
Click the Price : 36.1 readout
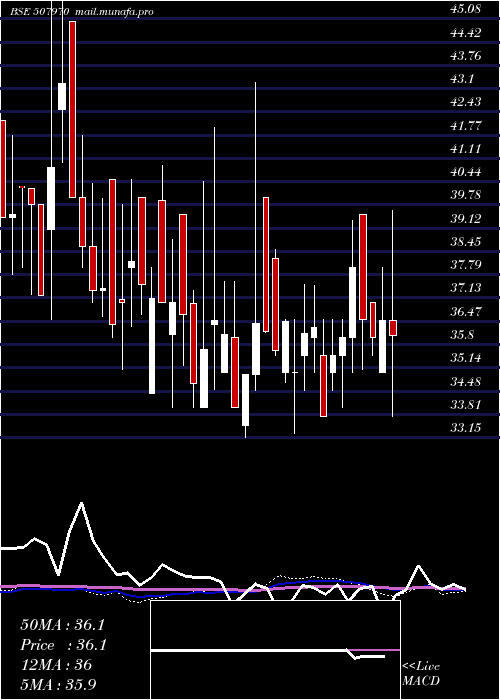click(63, 645)
